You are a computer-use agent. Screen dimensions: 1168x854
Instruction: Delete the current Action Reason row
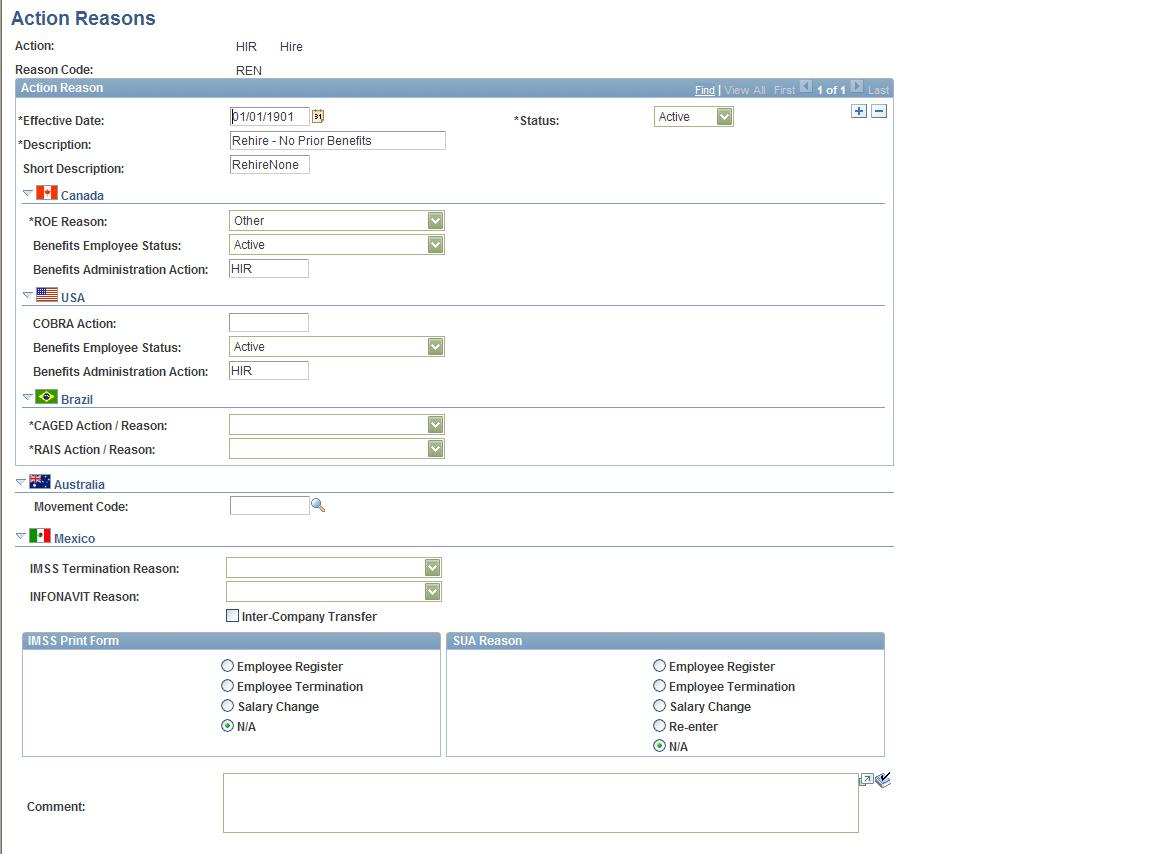tap(879, 111)
